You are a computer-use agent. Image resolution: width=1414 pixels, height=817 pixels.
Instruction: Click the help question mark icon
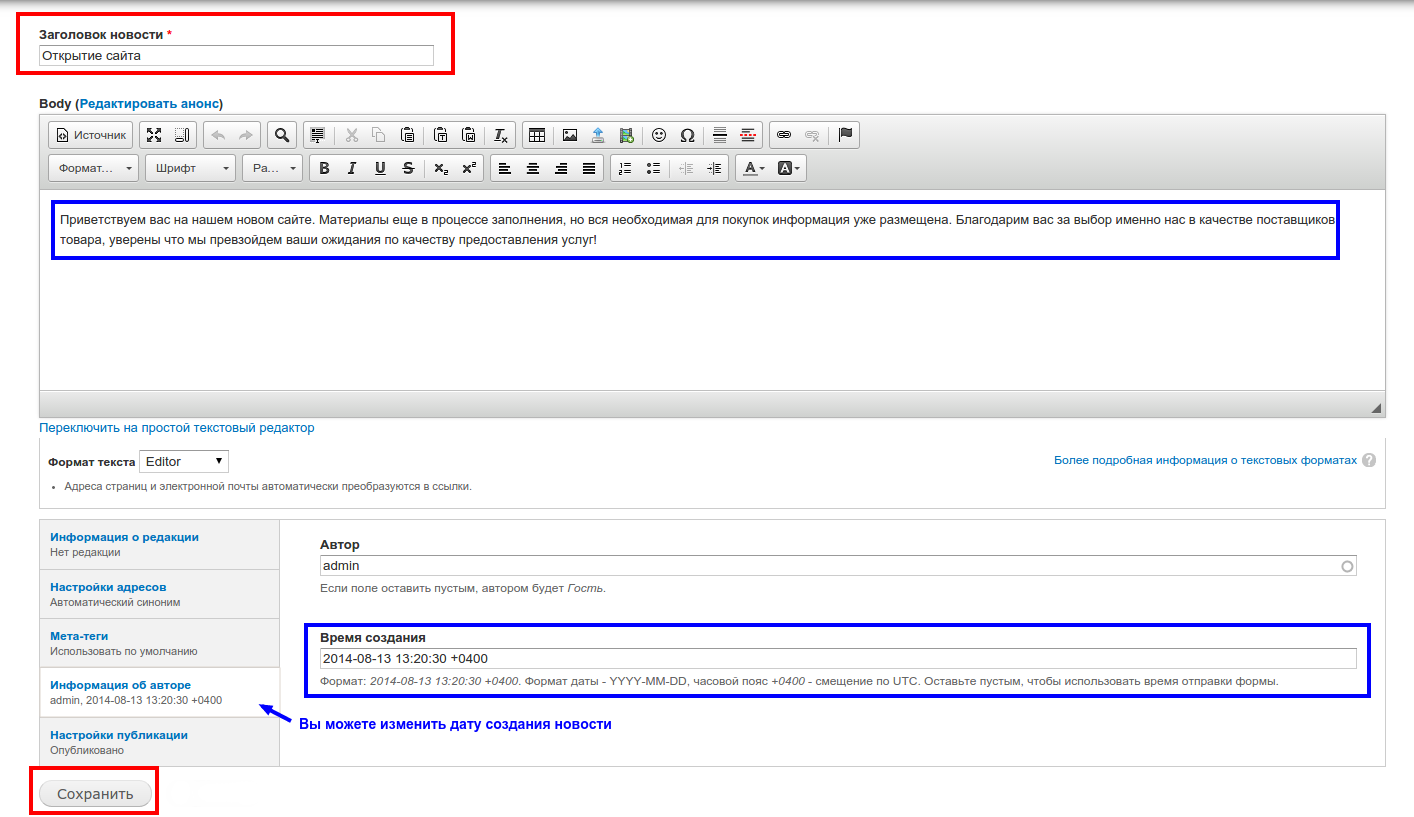tap(1369, 461)
